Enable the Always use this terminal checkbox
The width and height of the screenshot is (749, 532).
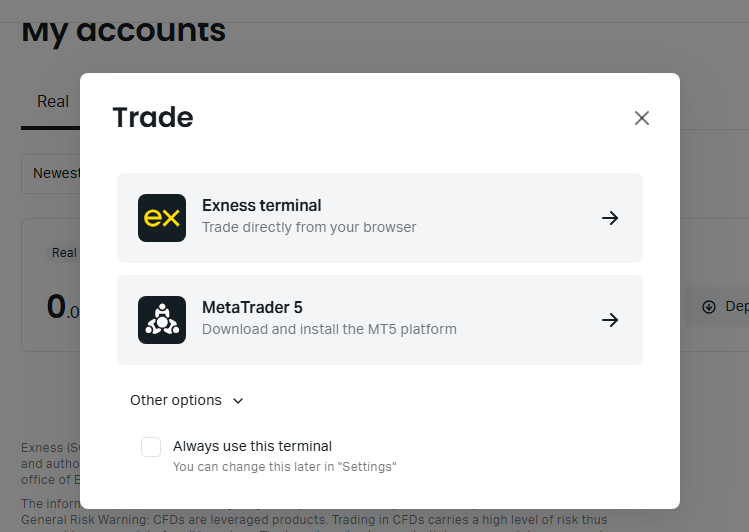151,447
